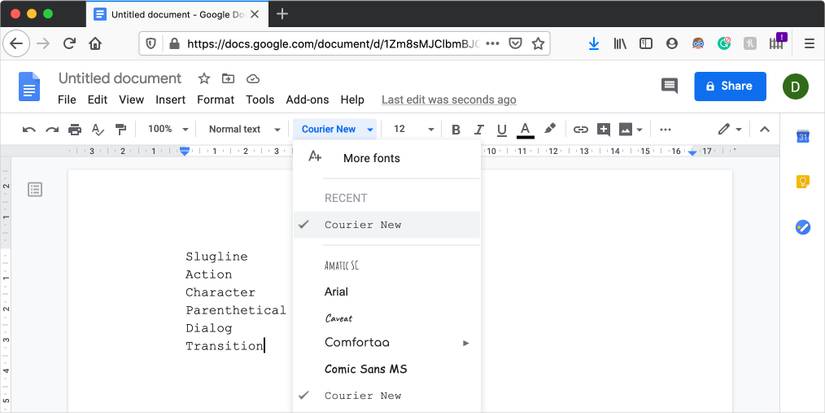Open the comment history icon

[x=669, y=86]
